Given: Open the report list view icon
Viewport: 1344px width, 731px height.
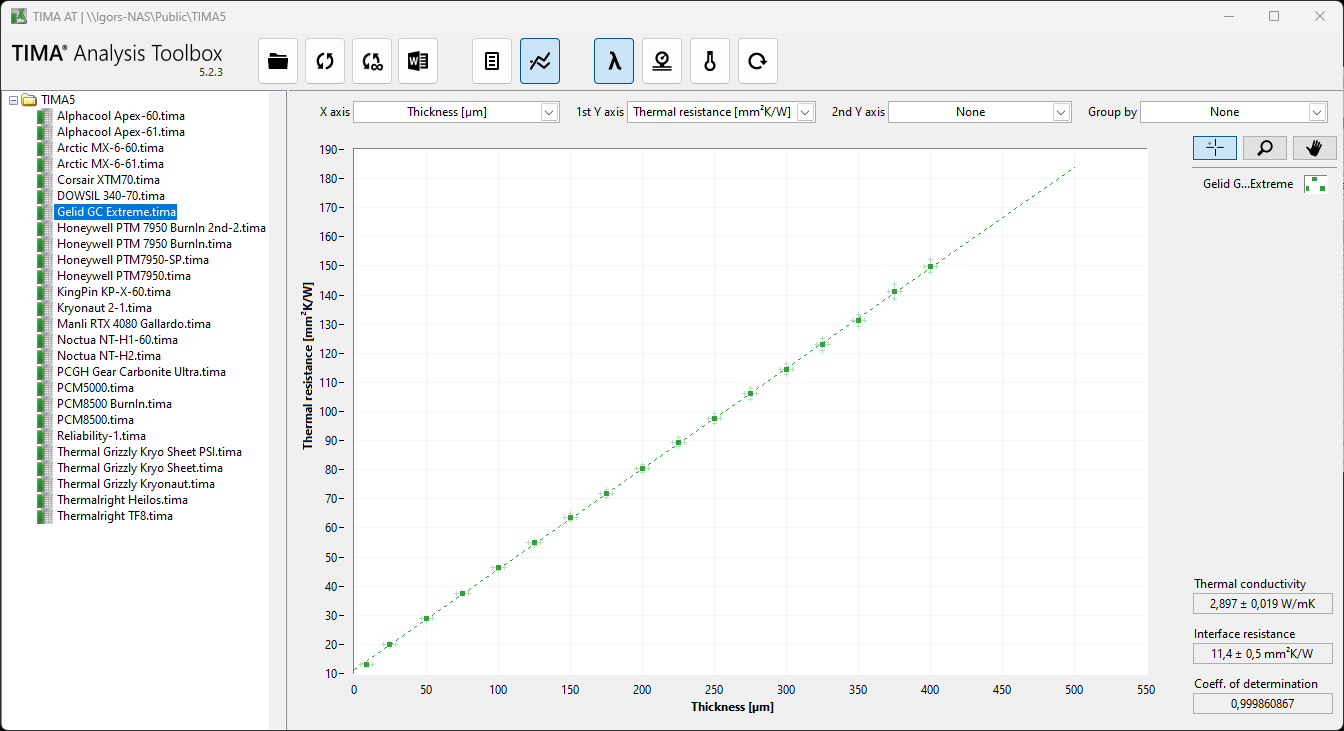Looking at the screenshot, I should [492, 61].
